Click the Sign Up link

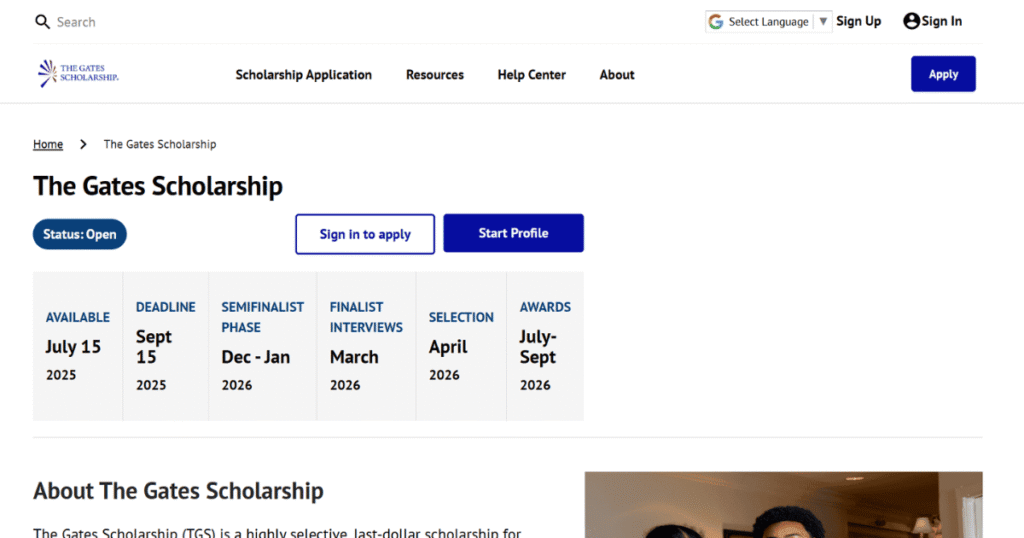[x=858, y=21]
